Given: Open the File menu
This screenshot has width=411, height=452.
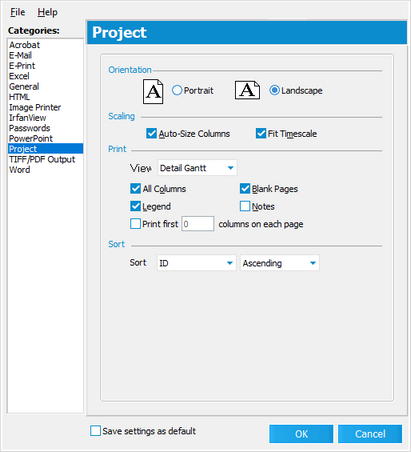Looking at the screenshot, I should tap(17, 12).
